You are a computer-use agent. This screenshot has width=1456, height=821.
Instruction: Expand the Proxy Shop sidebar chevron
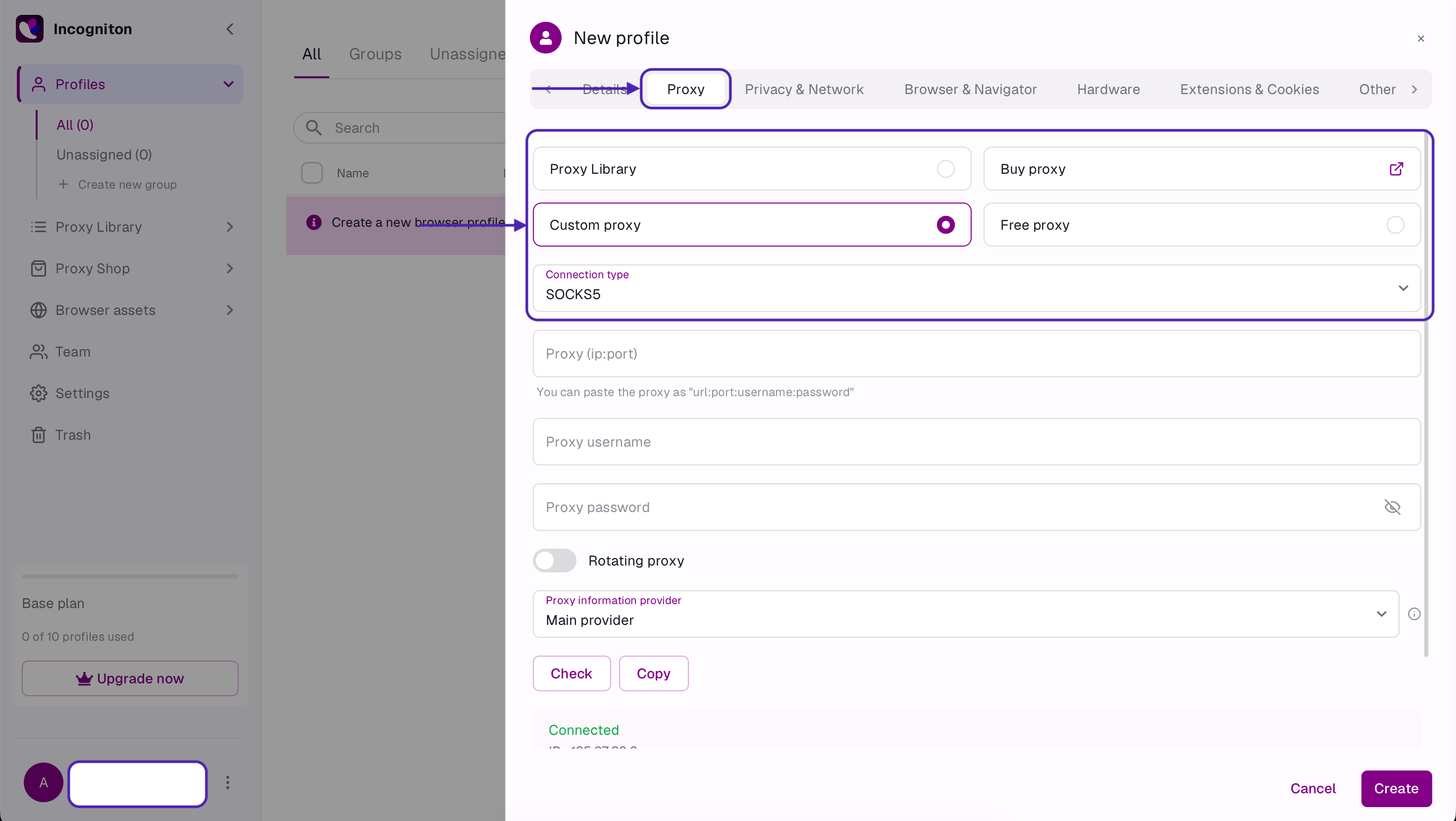(x=229, y=268)
